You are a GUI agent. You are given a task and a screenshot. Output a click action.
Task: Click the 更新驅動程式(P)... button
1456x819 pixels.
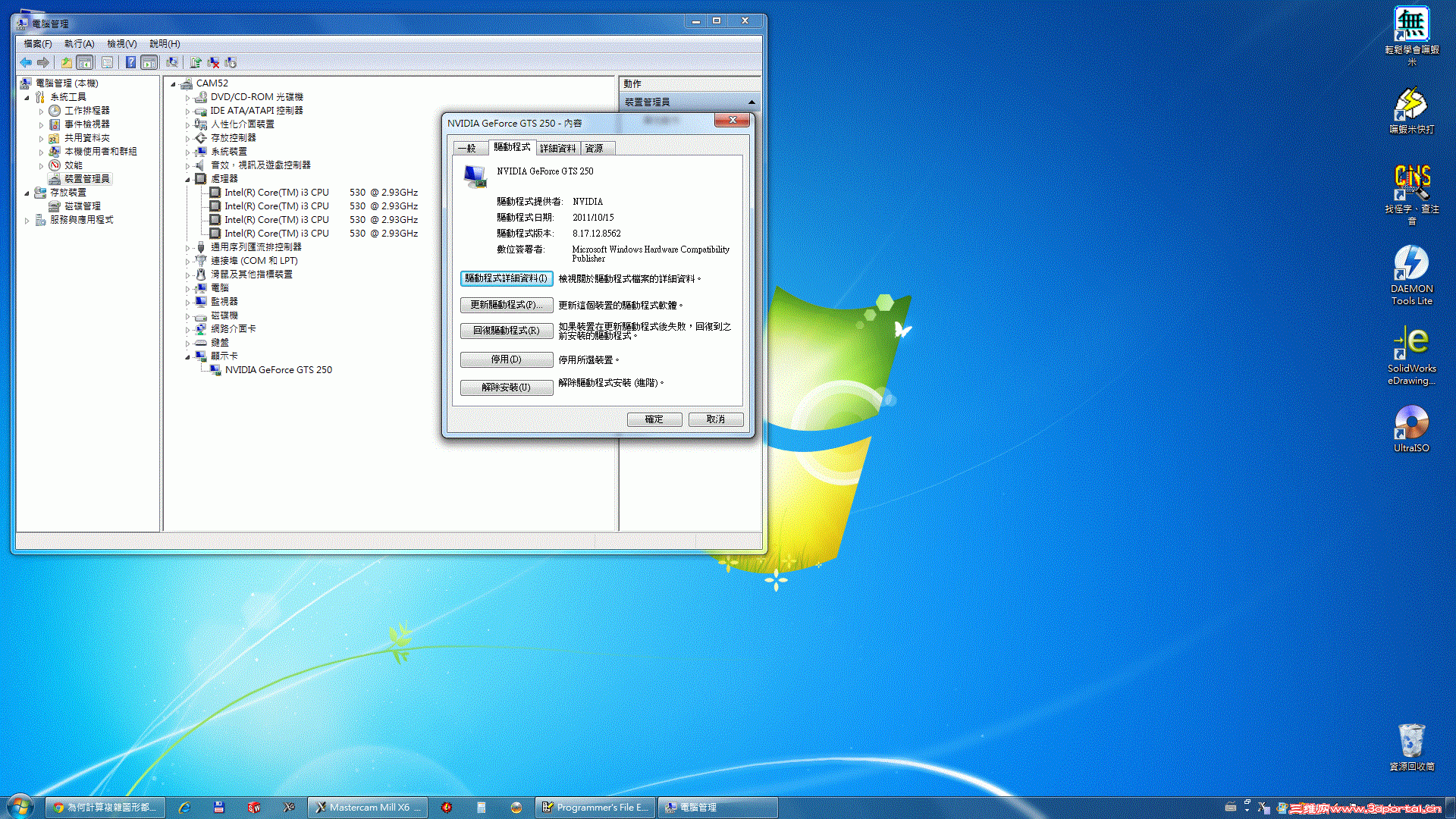pos(506,305)
